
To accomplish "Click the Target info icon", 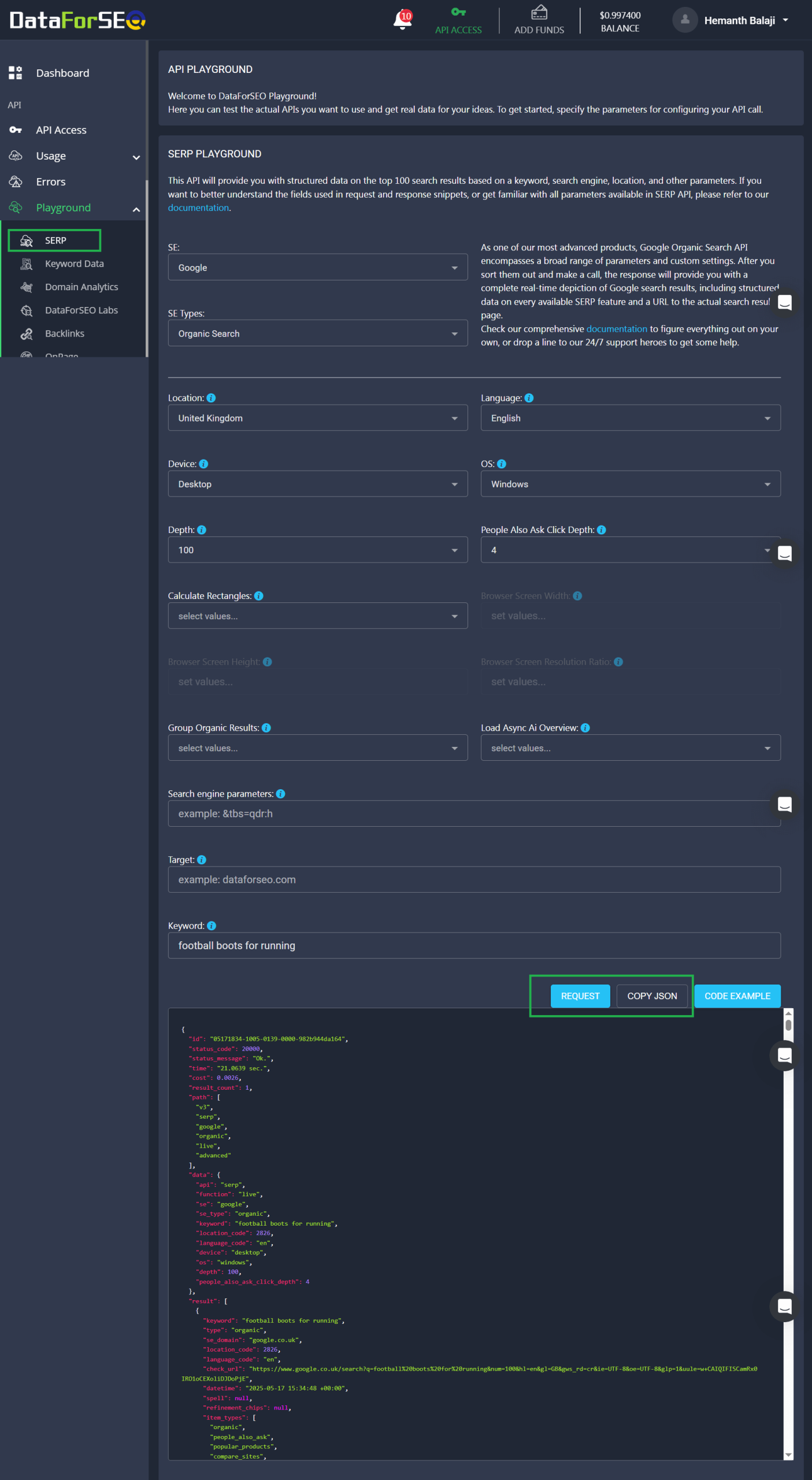I will tap(202, 860).
